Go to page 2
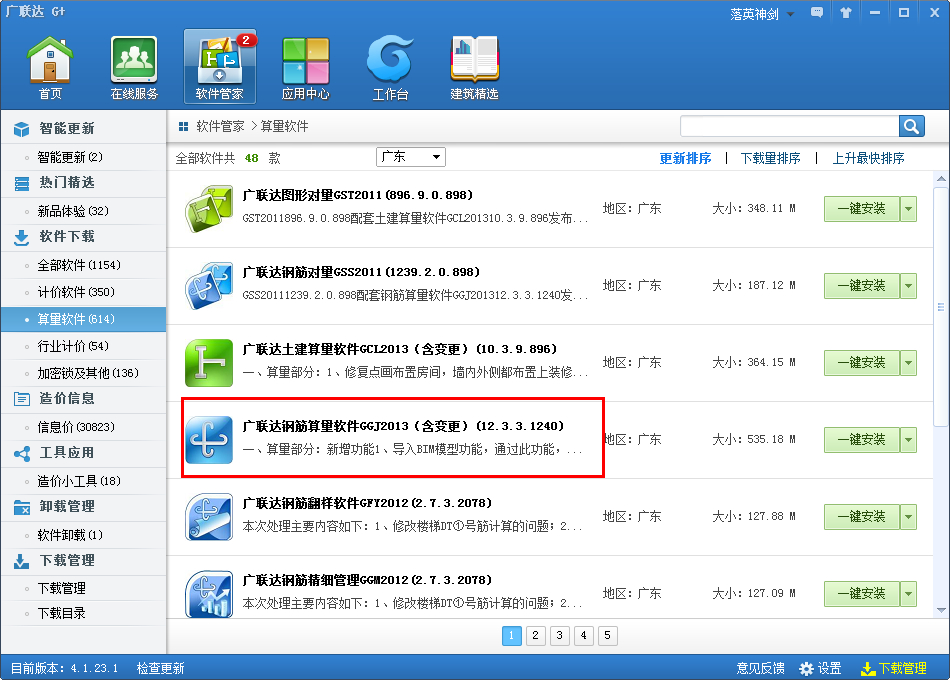This screenshot has width=950, height=680. click(536, 636)
